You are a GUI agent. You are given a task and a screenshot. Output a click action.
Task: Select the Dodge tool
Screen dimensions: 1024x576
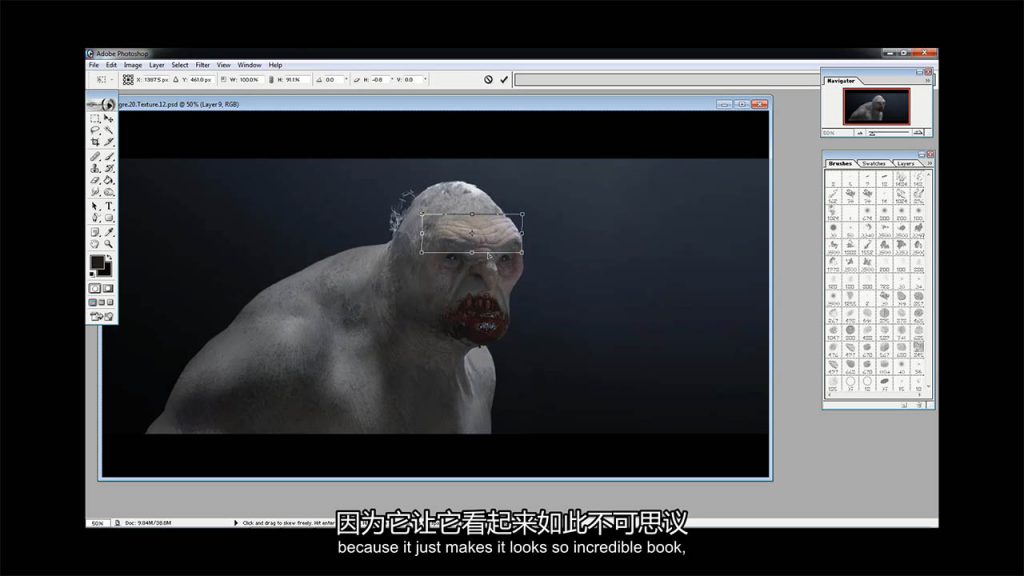coord(109,191)
